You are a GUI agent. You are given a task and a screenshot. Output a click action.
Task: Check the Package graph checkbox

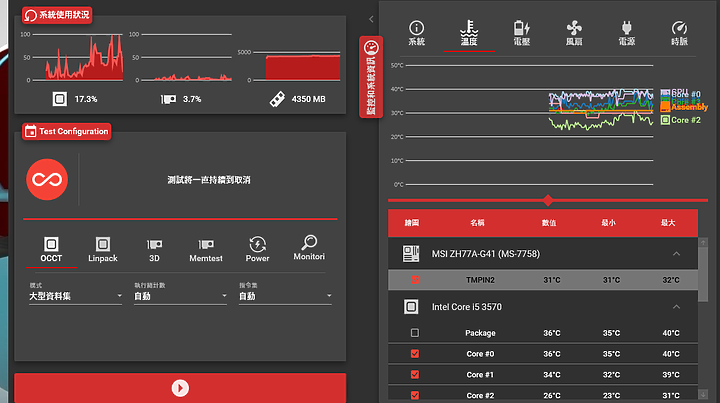pyautogui.click(x=415, y=333)
